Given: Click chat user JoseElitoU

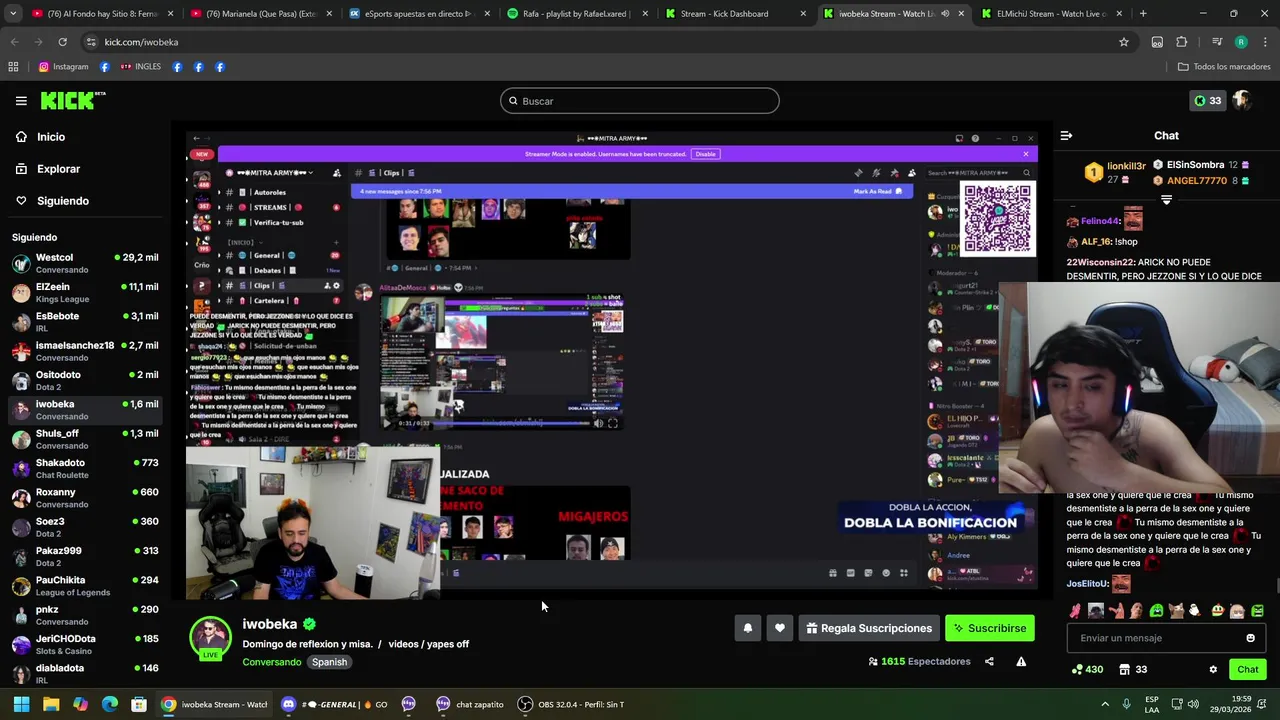Looking at the screenshot, I should 1087,584.
